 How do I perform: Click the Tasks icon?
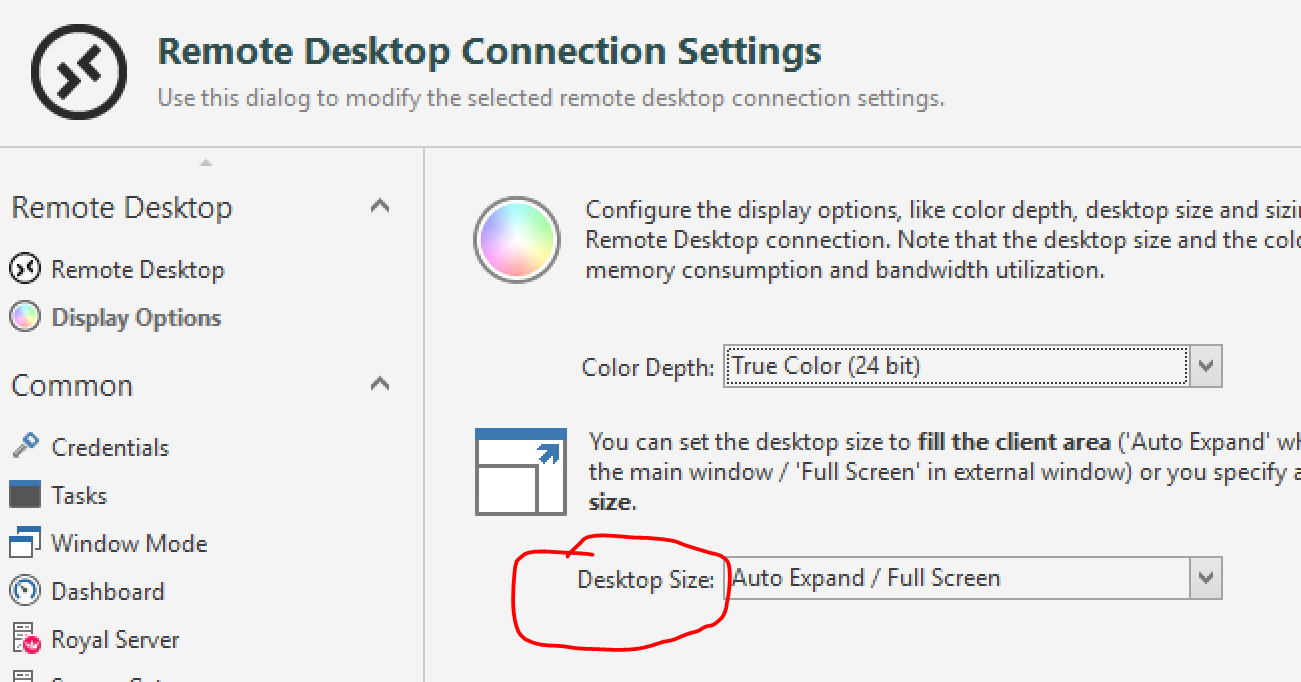coord(25,495)
